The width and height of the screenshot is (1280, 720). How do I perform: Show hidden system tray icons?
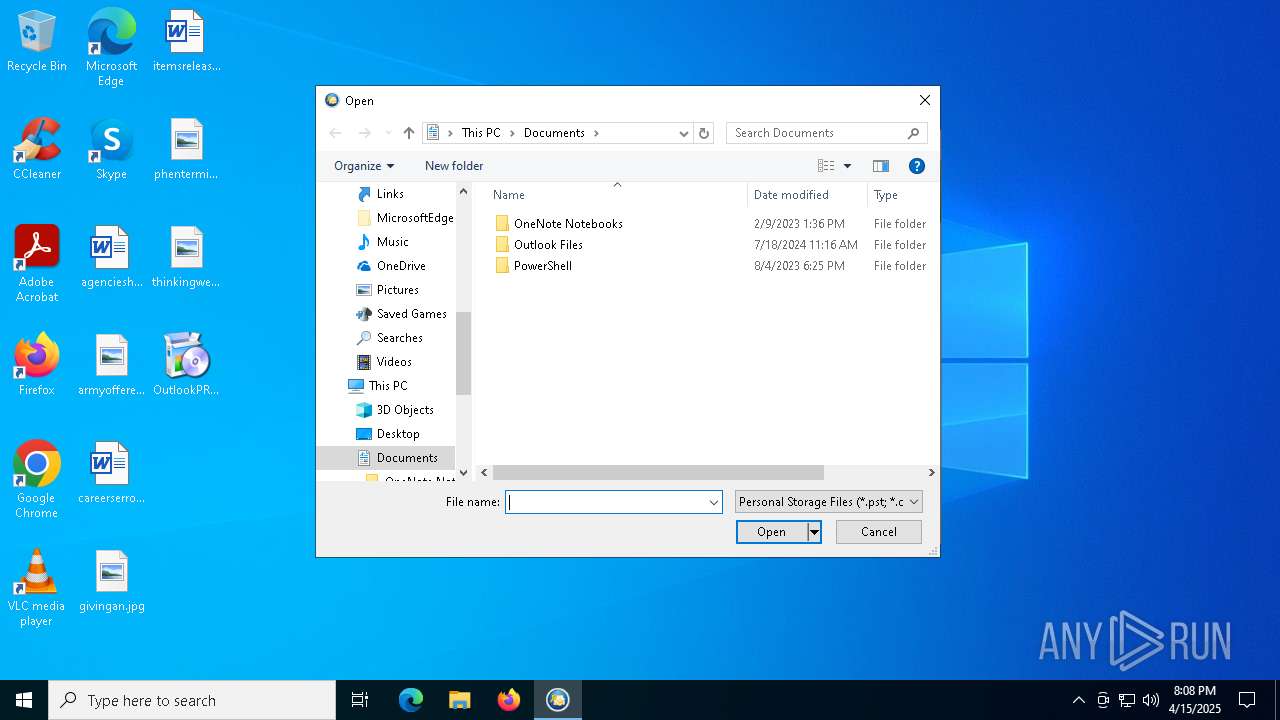pos(1078,700)
